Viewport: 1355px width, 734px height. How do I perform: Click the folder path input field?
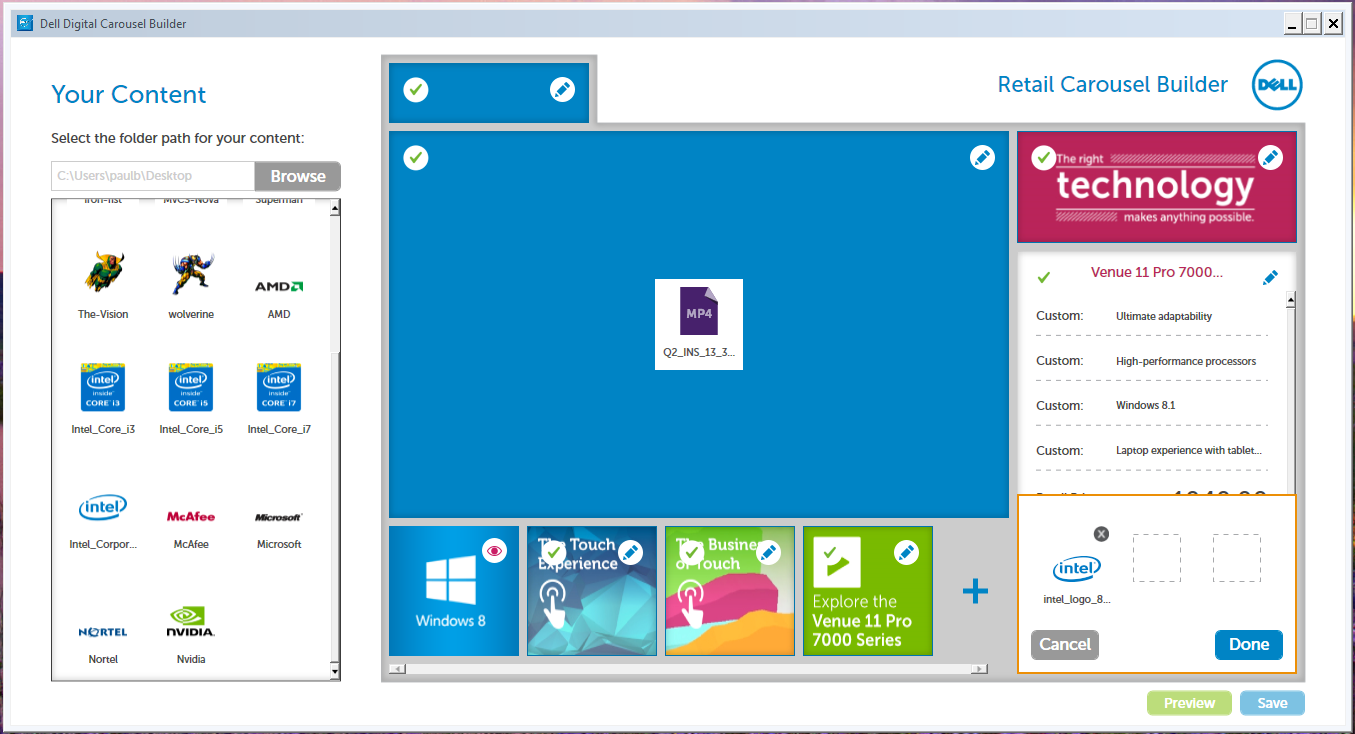coord(153,176)
